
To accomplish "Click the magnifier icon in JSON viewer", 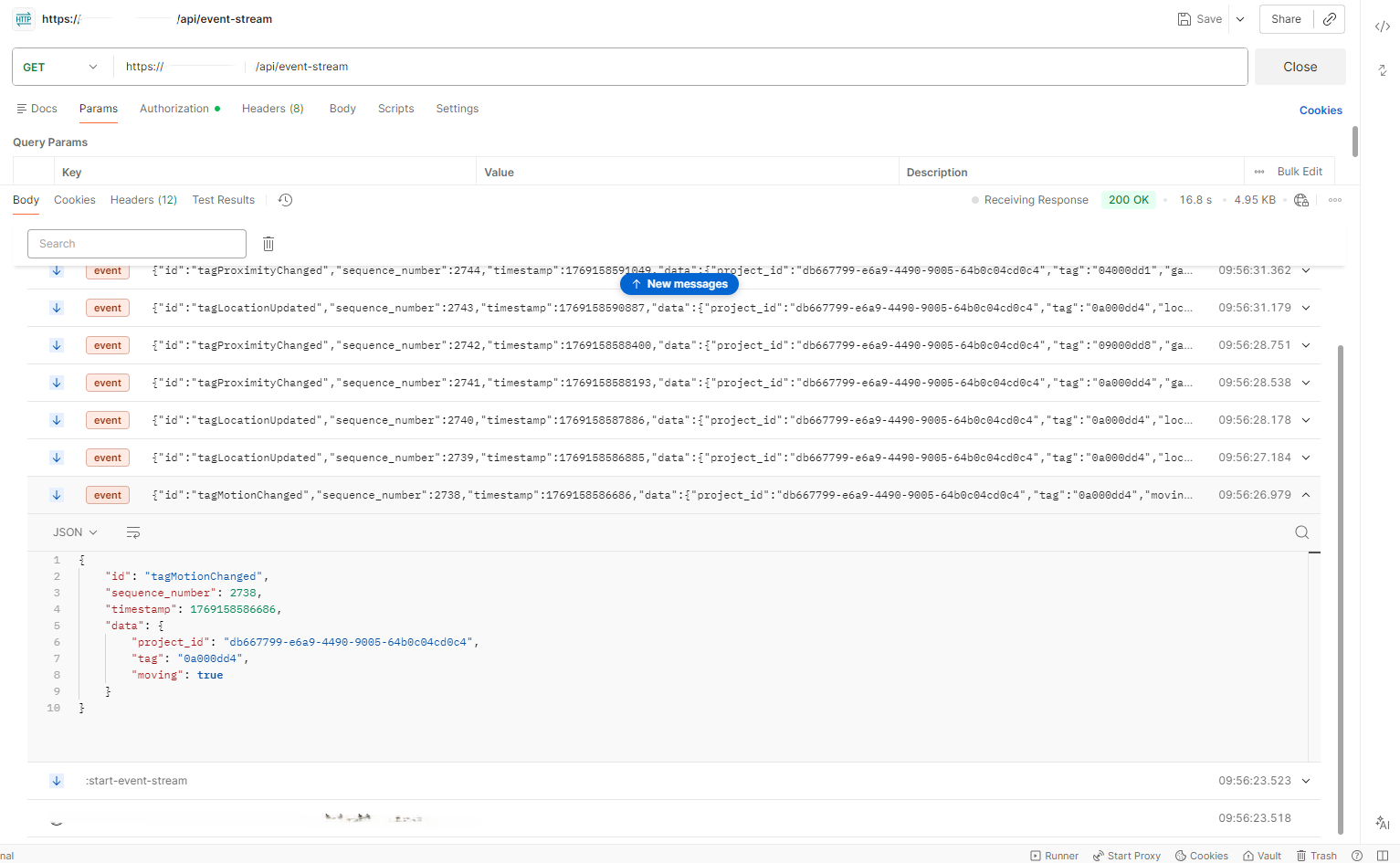I will (1301, 532).
